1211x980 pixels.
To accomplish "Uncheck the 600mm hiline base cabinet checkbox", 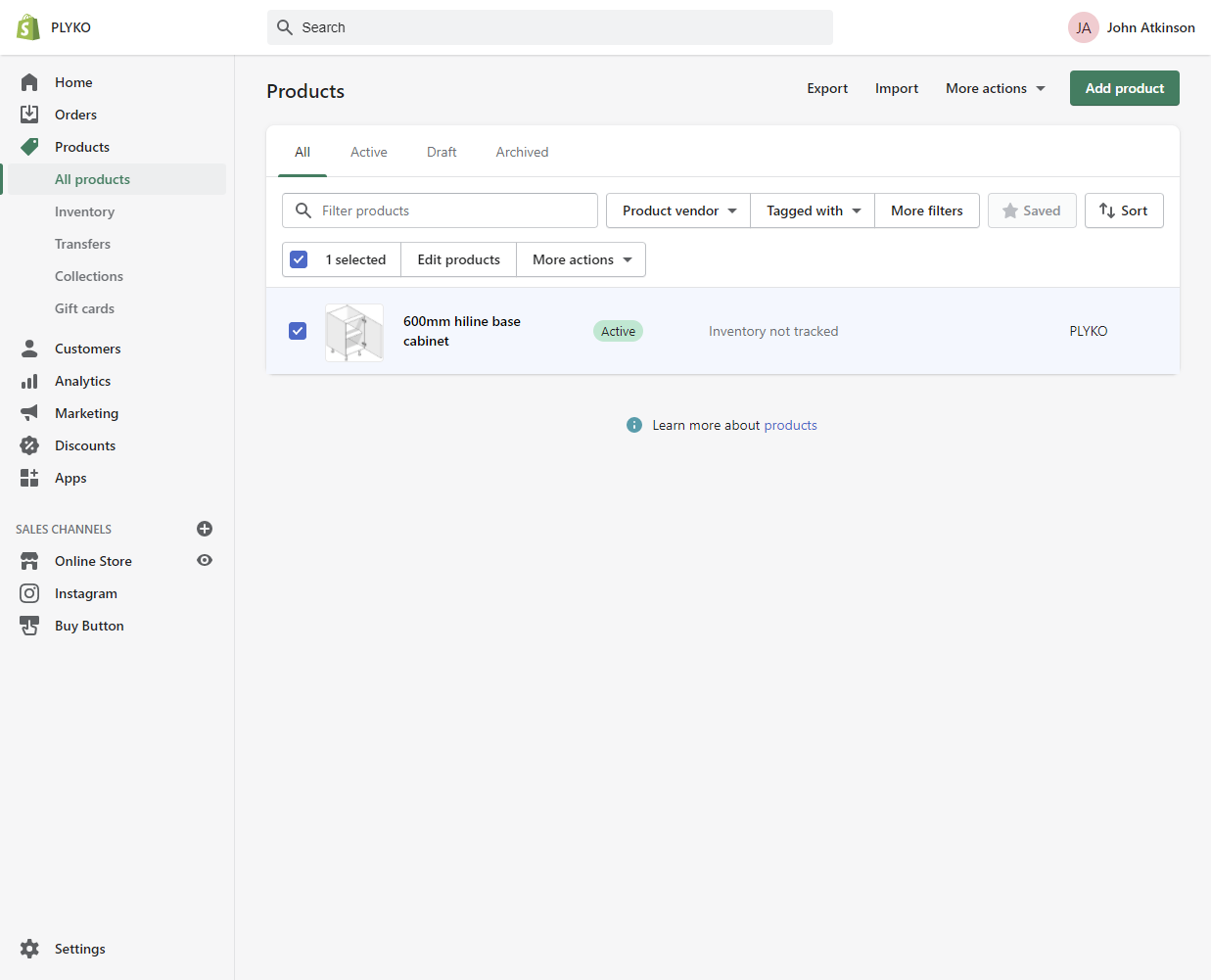I will tap(298, 331).
